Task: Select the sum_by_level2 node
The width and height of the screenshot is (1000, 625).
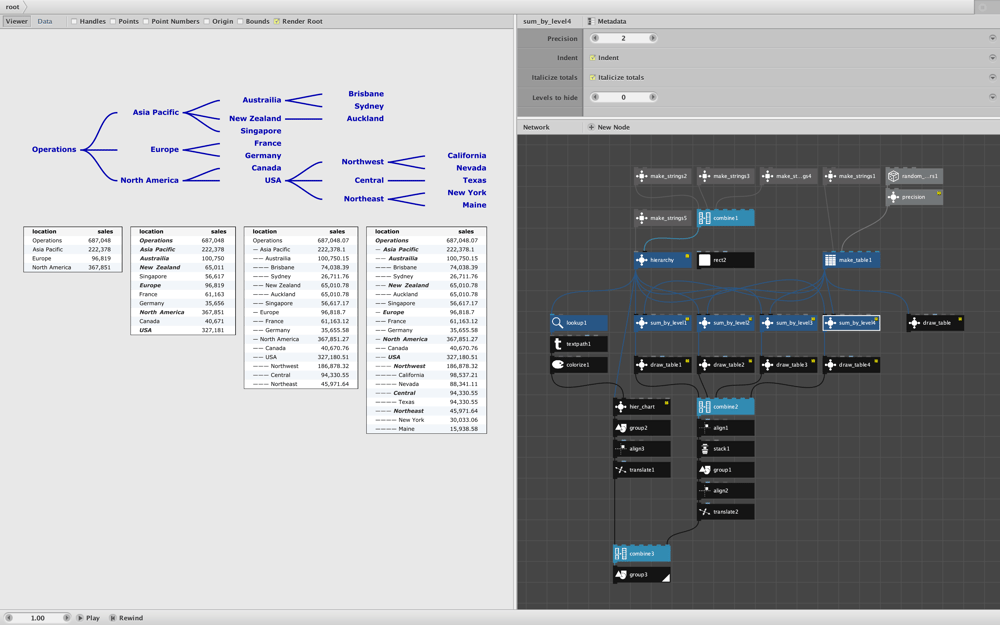Action: (x=726, y=323)
